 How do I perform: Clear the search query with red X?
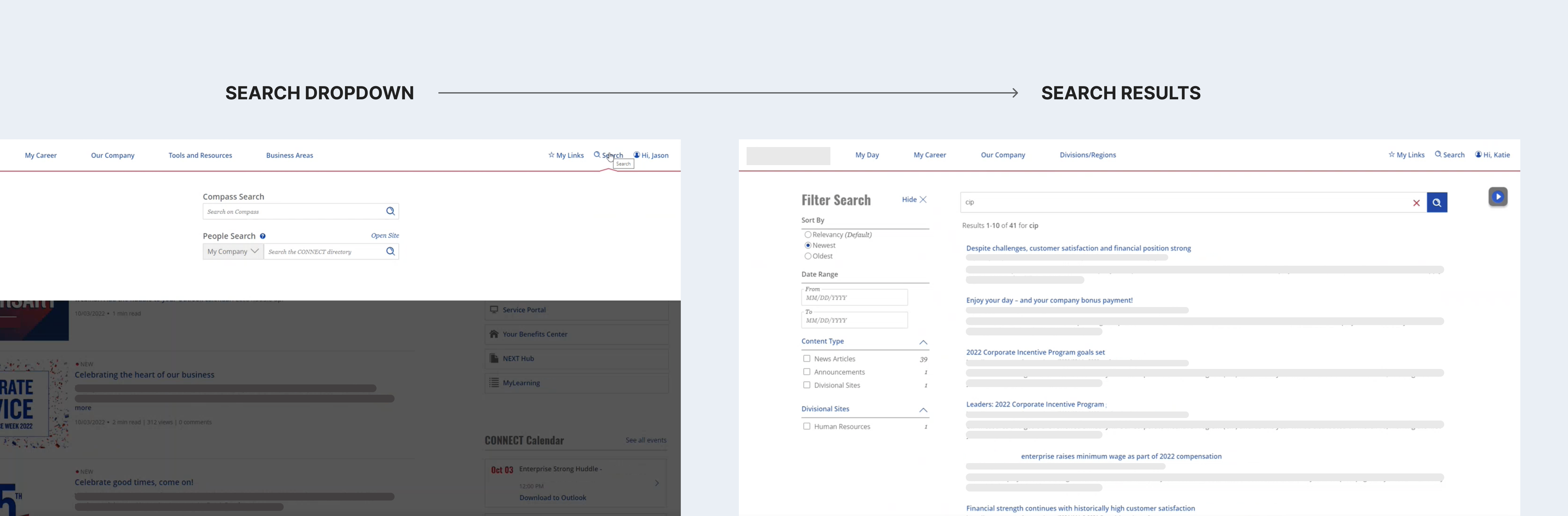click(1416, 203)
